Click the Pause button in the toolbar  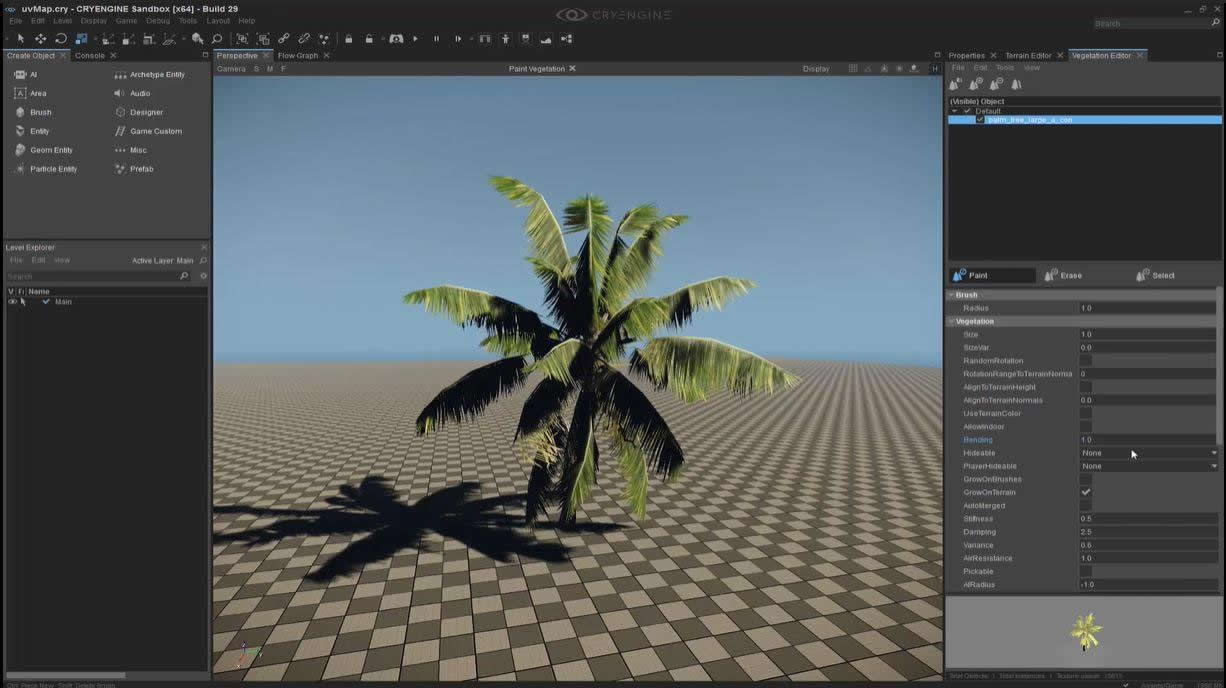(436, 39)
